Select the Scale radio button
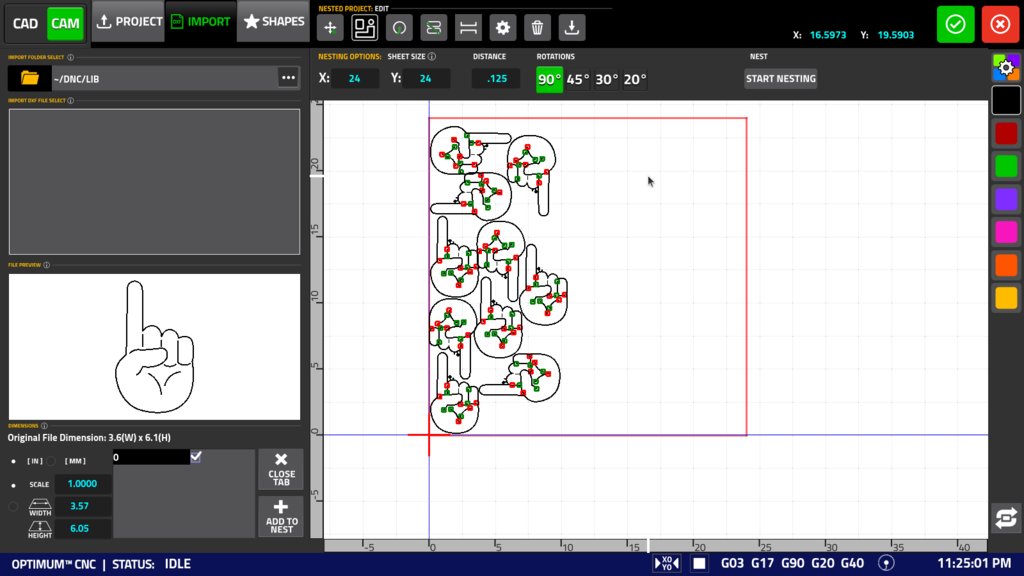Viewport: 1024px width, 576px height. 14,485
